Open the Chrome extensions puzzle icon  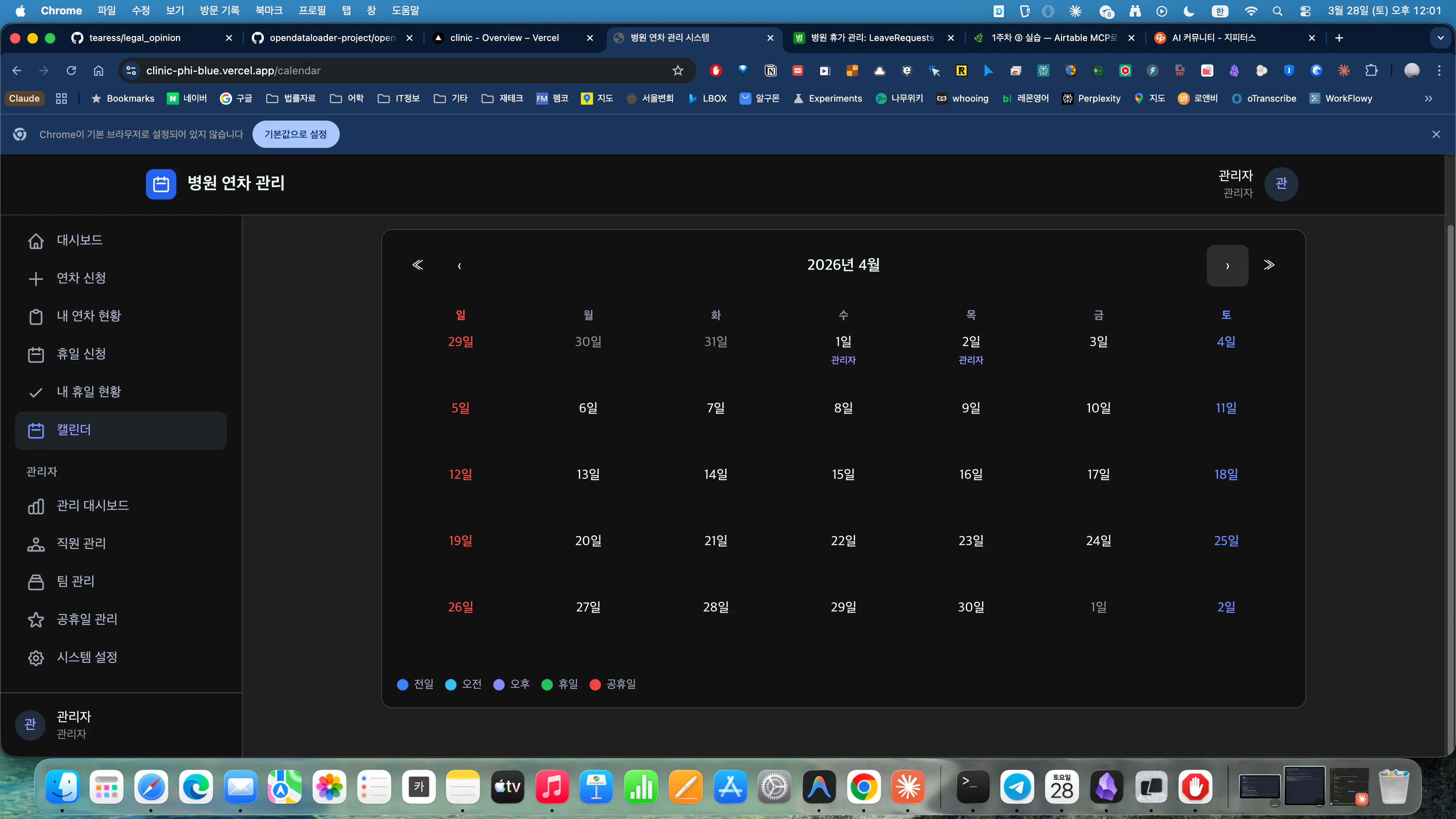click(x=1371, y=71)
